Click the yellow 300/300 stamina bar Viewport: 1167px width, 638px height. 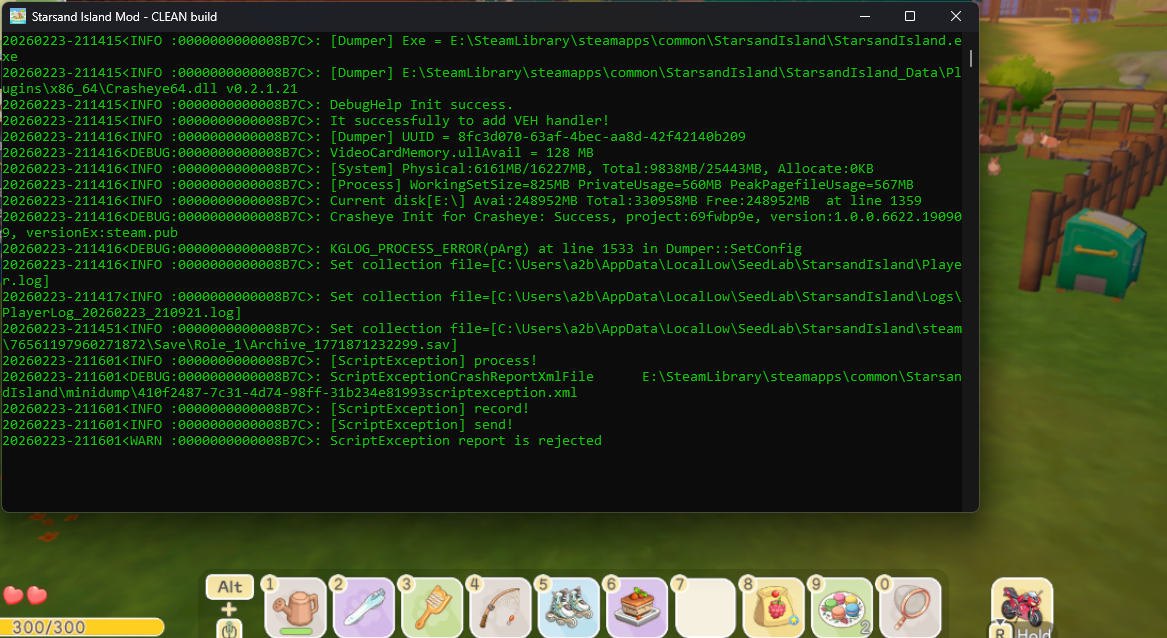pyautogui.click(x=81, y=627)
